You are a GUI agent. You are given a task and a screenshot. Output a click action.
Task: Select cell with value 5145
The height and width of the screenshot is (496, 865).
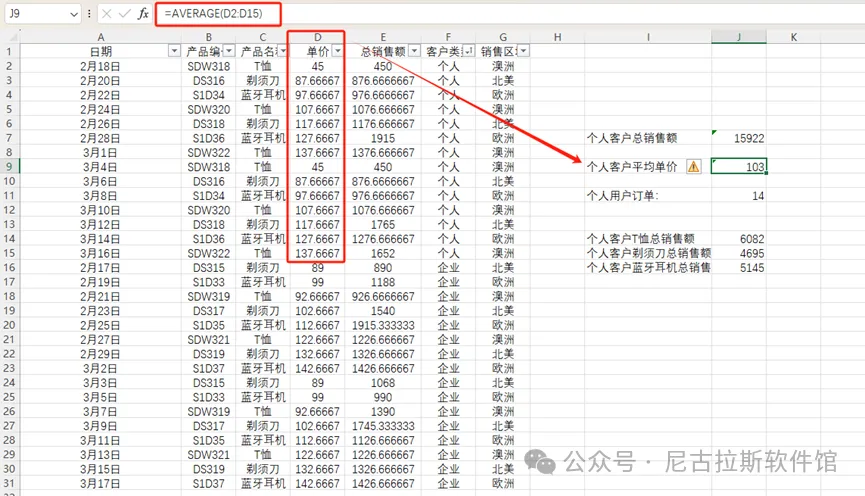(x=739, y=268)
